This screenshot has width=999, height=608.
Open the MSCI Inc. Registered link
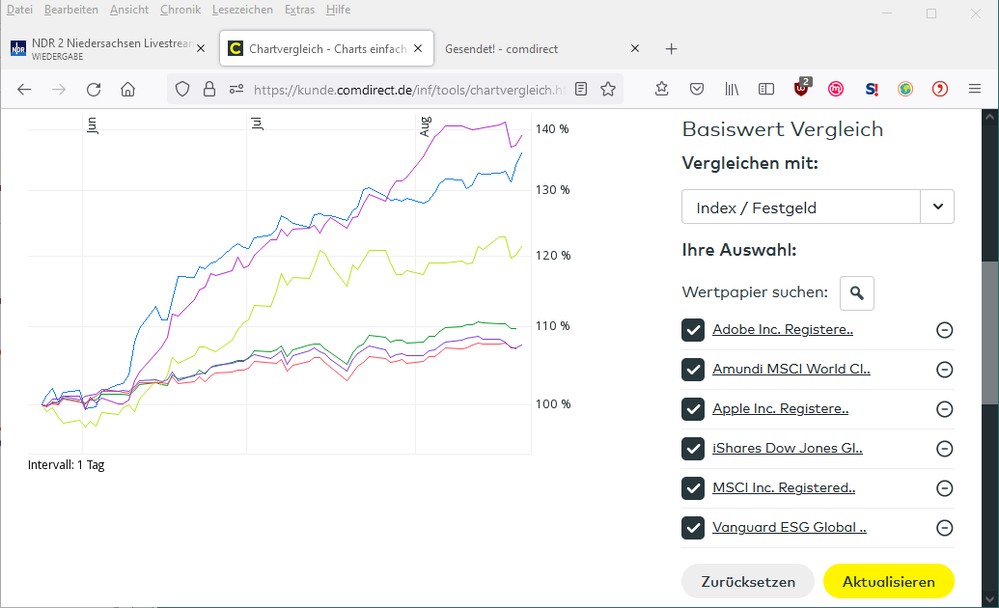coord(783,488)
